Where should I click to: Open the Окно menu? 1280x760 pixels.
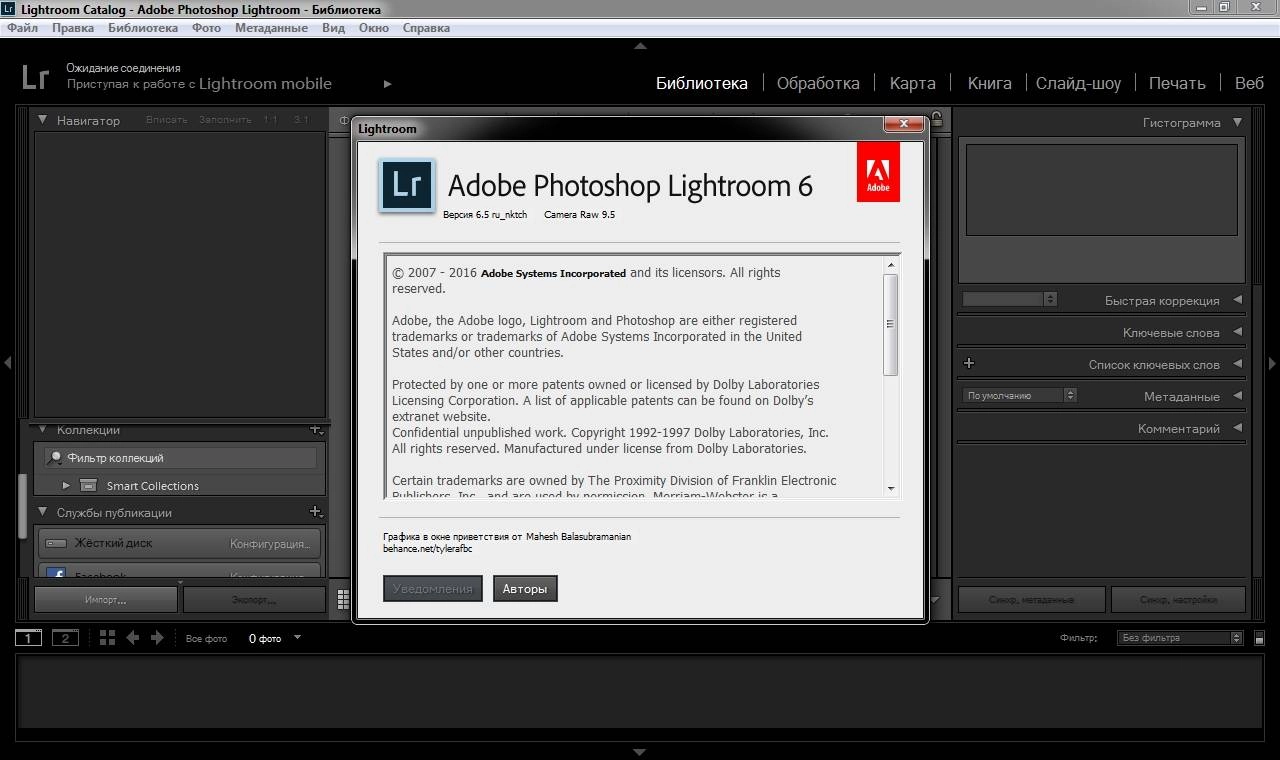(373, 28)
